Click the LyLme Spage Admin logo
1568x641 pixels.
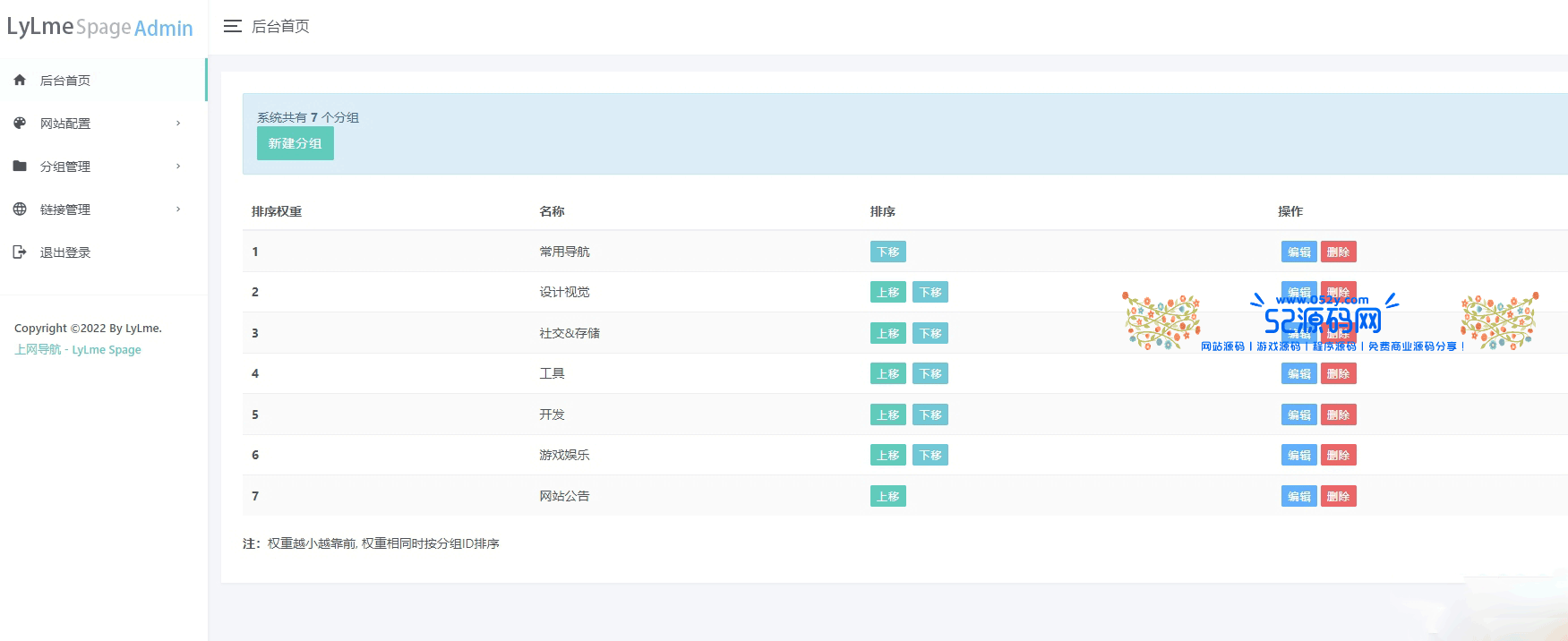(100, 27)
